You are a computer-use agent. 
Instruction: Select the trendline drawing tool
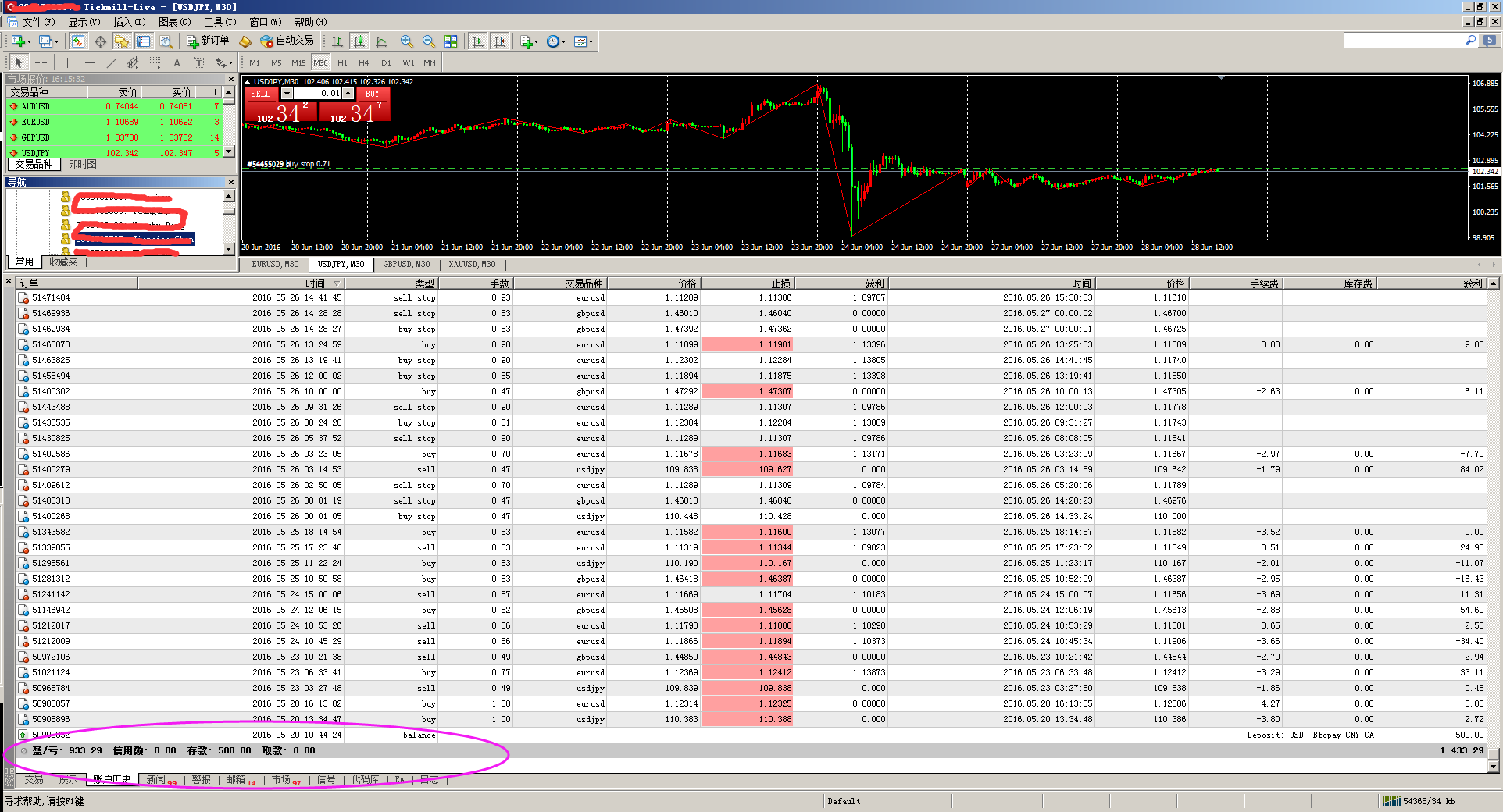112,62
